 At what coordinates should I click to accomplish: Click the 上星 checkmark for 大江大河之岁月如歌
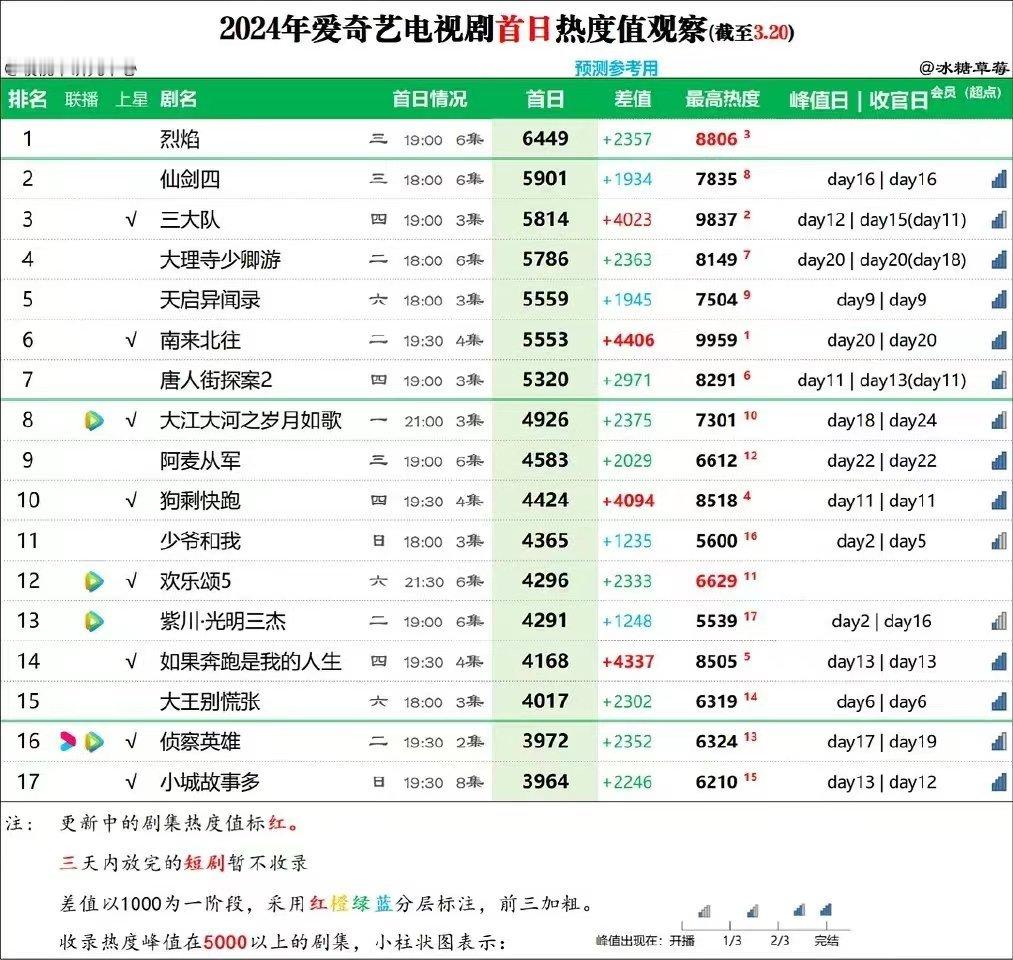tap(131, 421)
